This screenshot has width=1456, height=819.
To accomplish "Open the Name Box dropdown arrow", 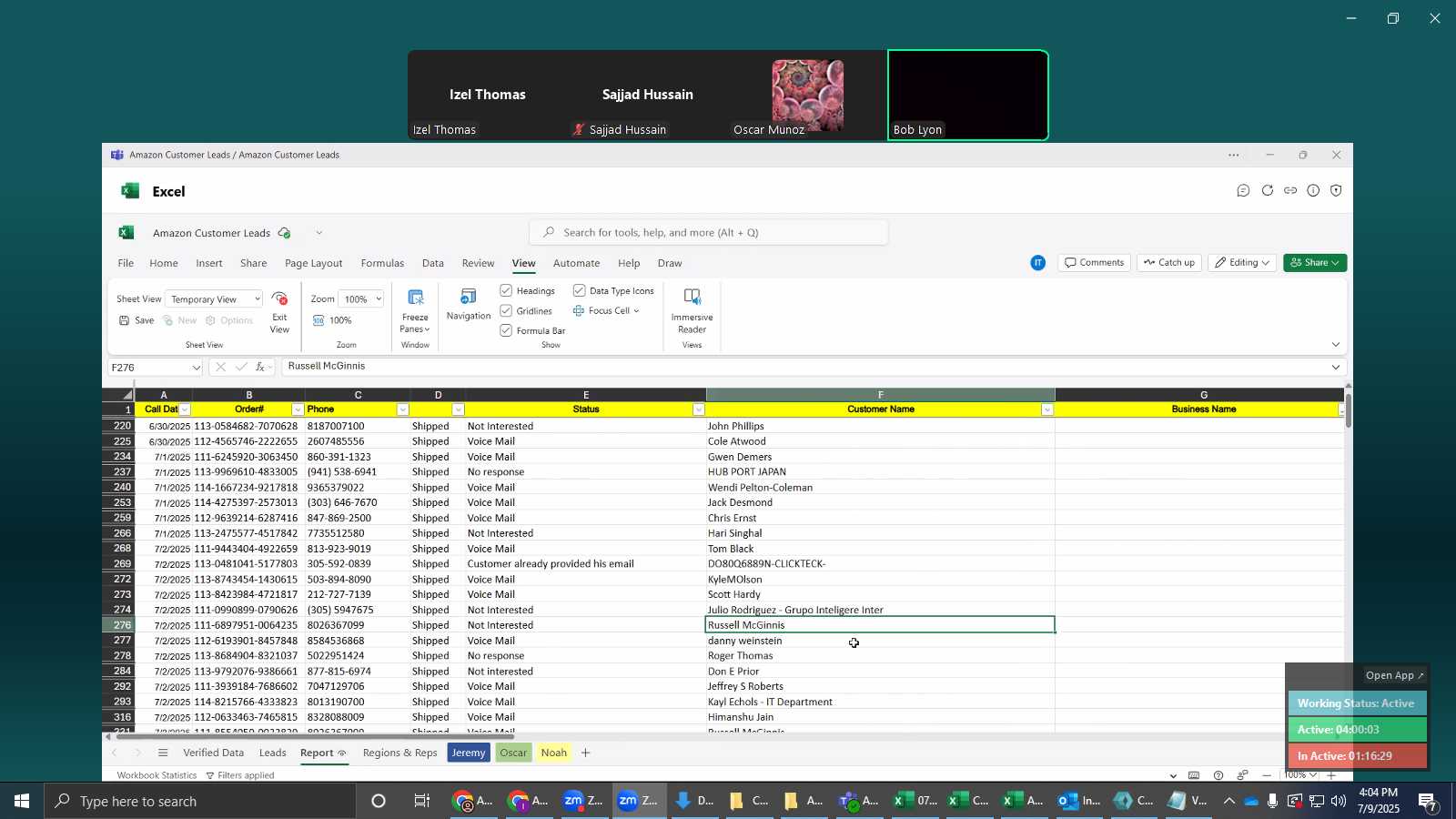I will pyautogui.click(x=197, y=368).
